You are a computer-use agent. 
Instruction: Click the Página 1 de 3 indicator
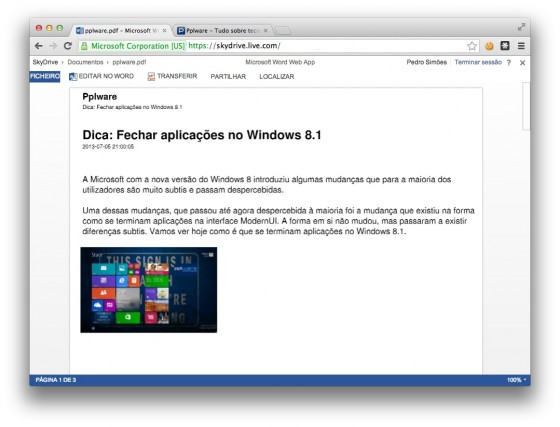[56, 380]
